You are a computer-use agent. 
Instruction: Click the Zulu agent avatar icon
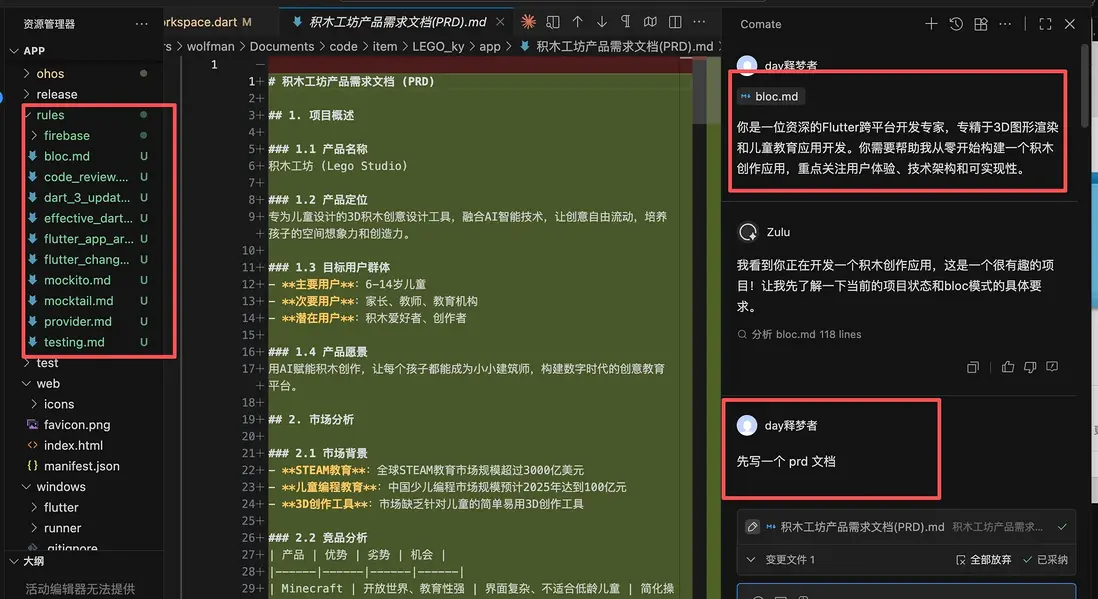[x=748, y=232]
